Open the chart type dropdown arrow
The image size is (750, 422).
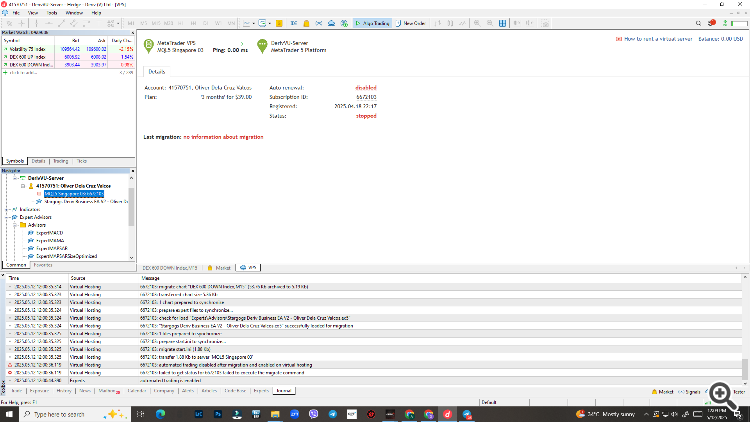tap(253, 23)
